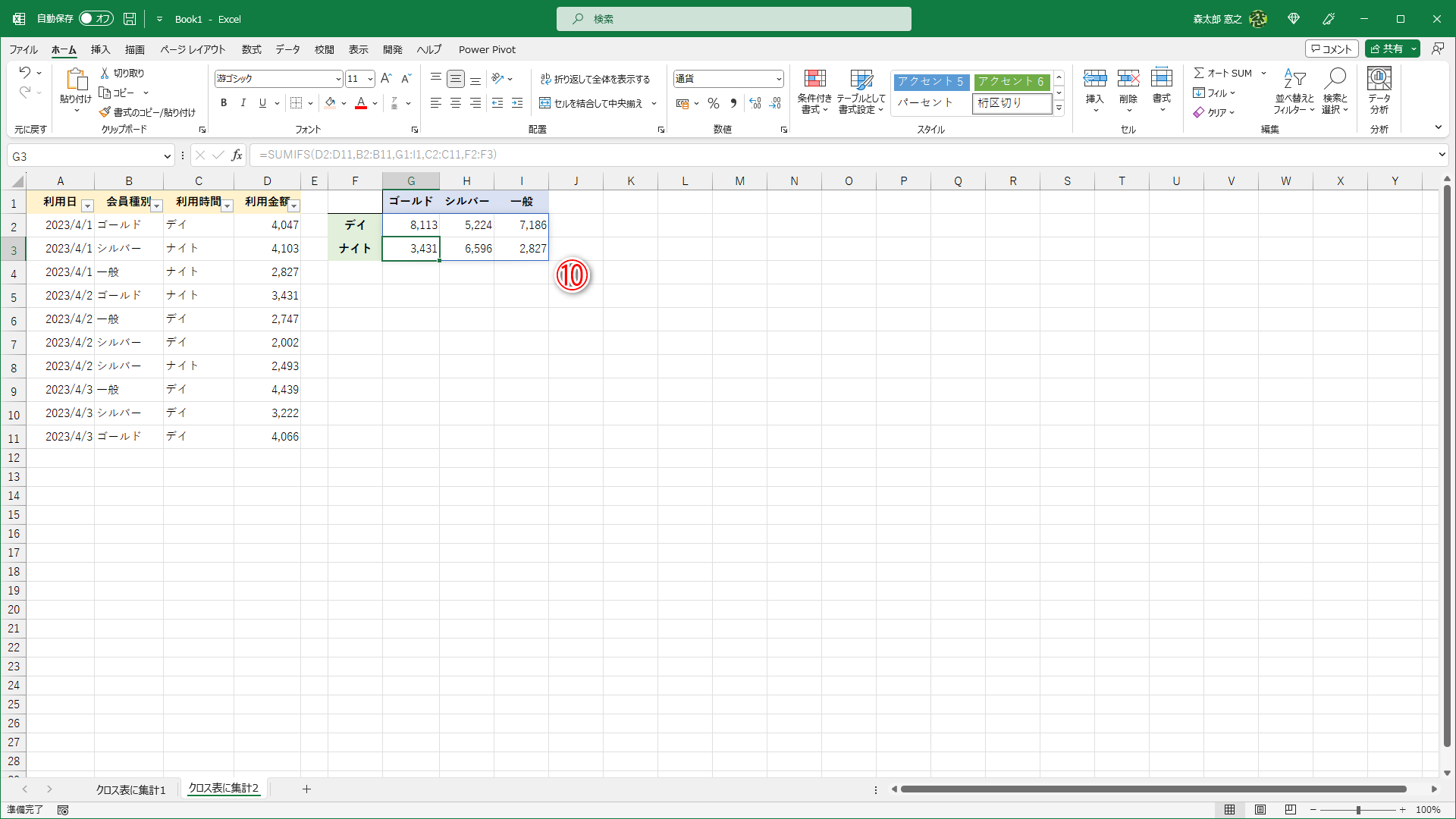Screen dimensions: 1456x819
Task: Open the 数式 ribbon tab
Action: 251,49
